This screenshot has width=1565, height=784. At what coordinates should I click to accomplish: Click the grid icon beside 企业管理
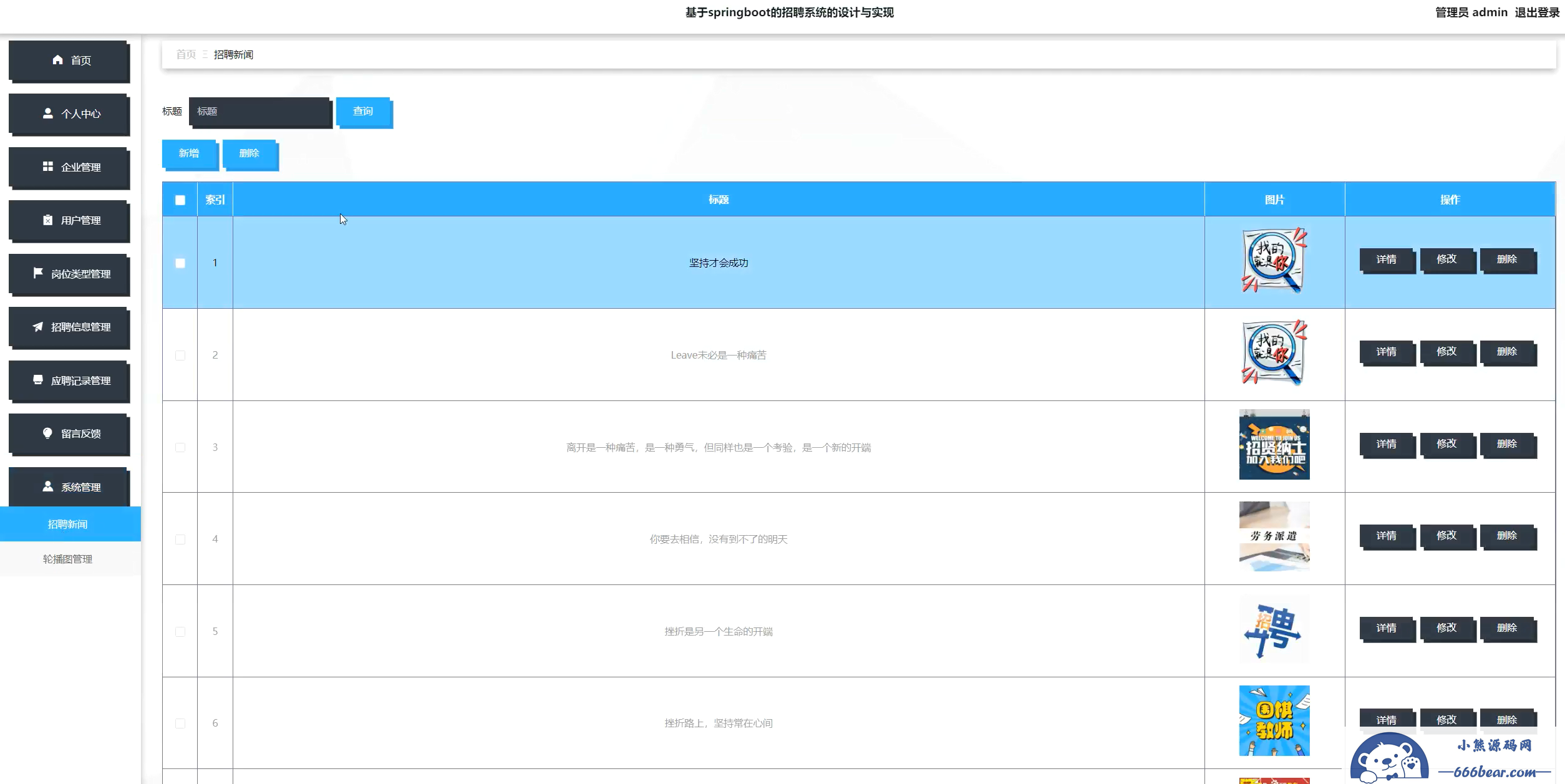(47, 167)
